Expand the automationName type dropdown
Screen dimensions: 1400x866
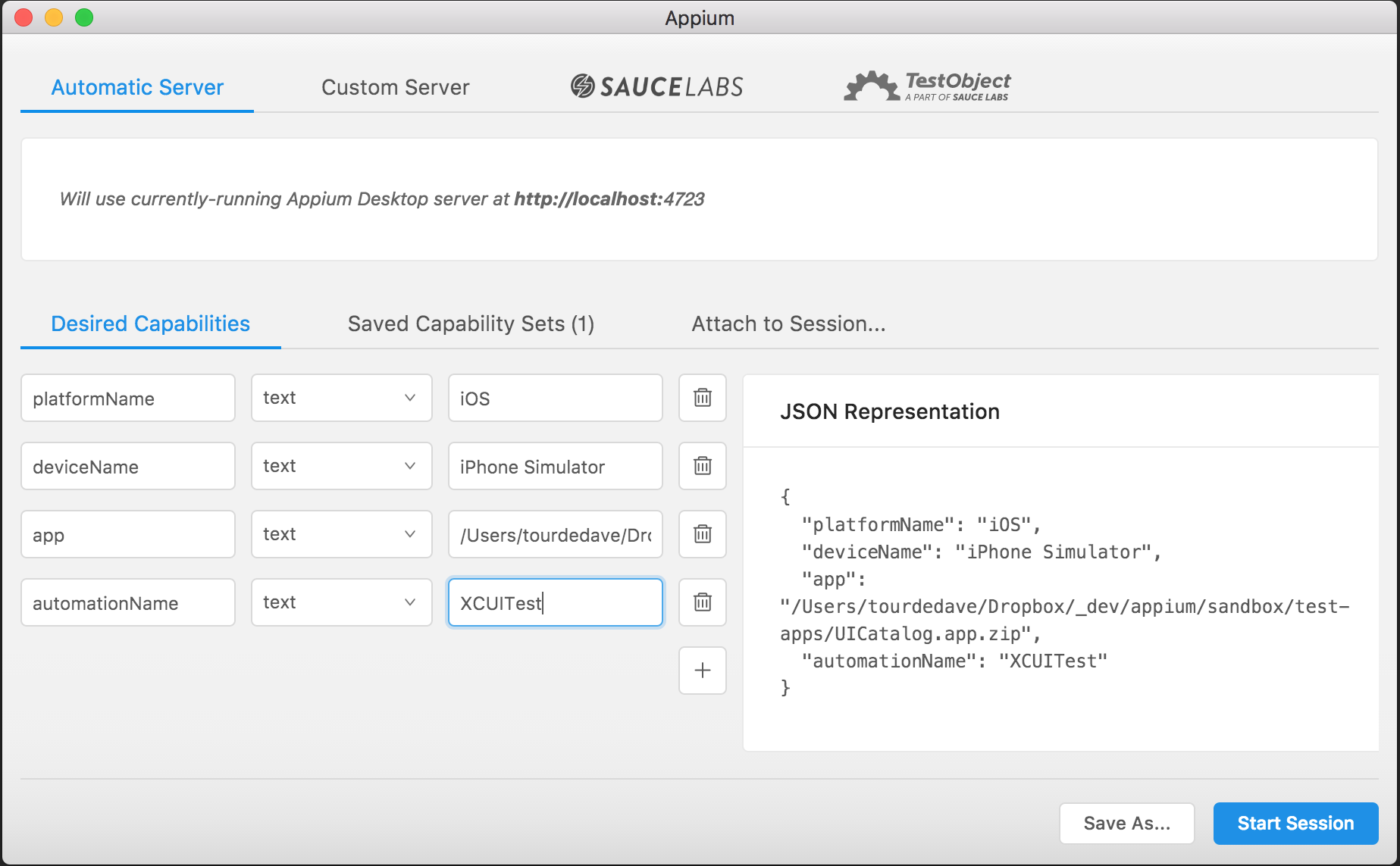(341, 602)
